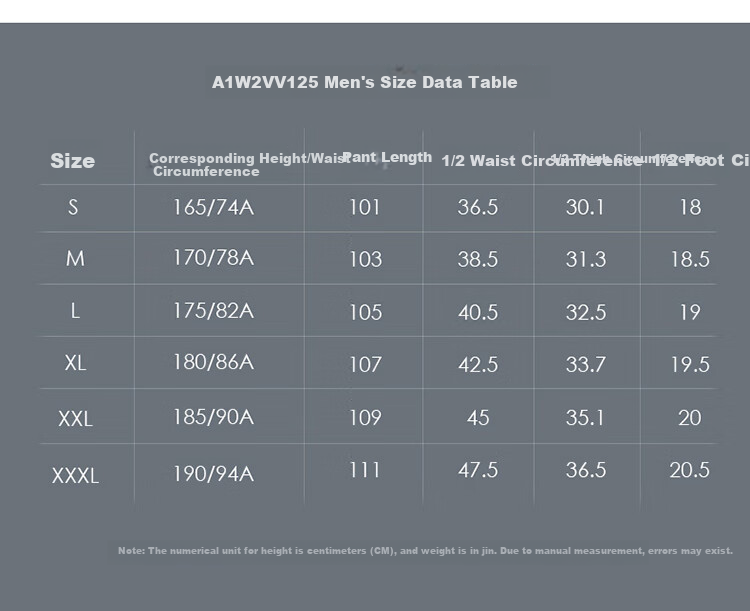This screenshot has height=611, width=750.
Task: Select the M size row label
Action: [75, 259]
